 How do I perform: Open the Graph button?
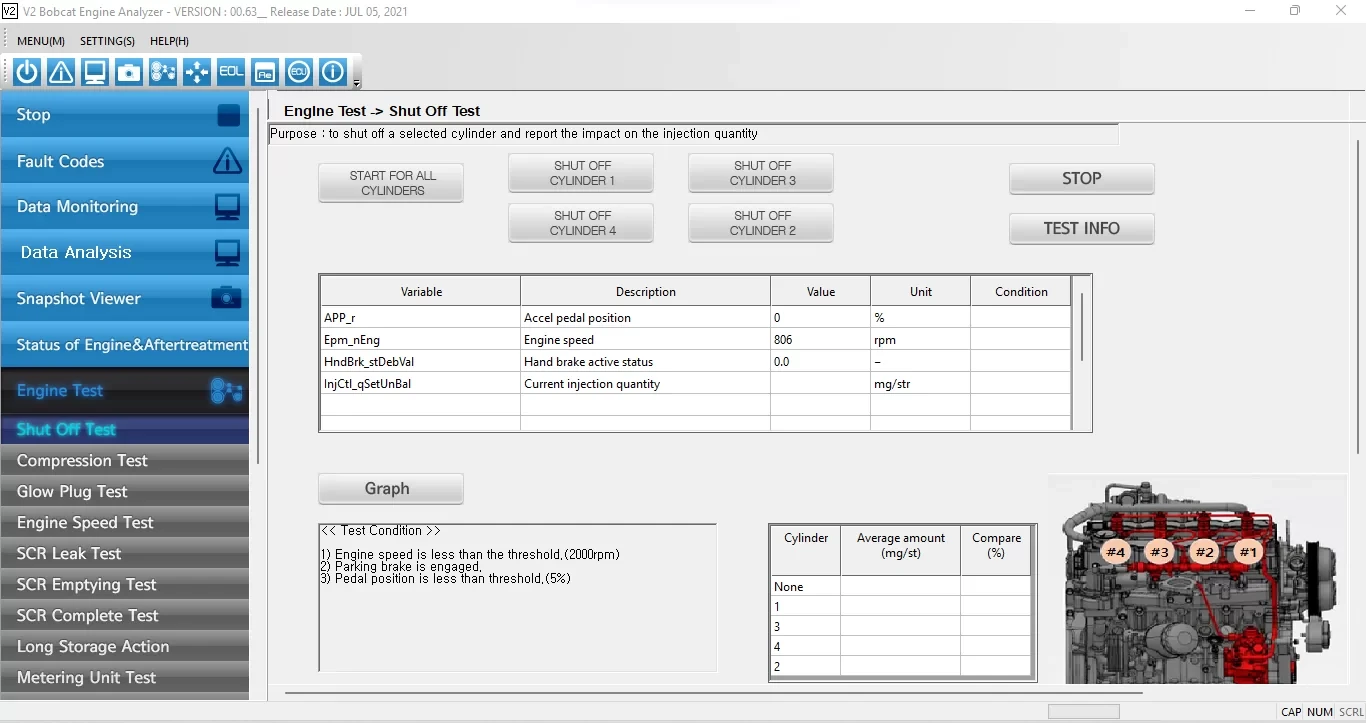390,489
